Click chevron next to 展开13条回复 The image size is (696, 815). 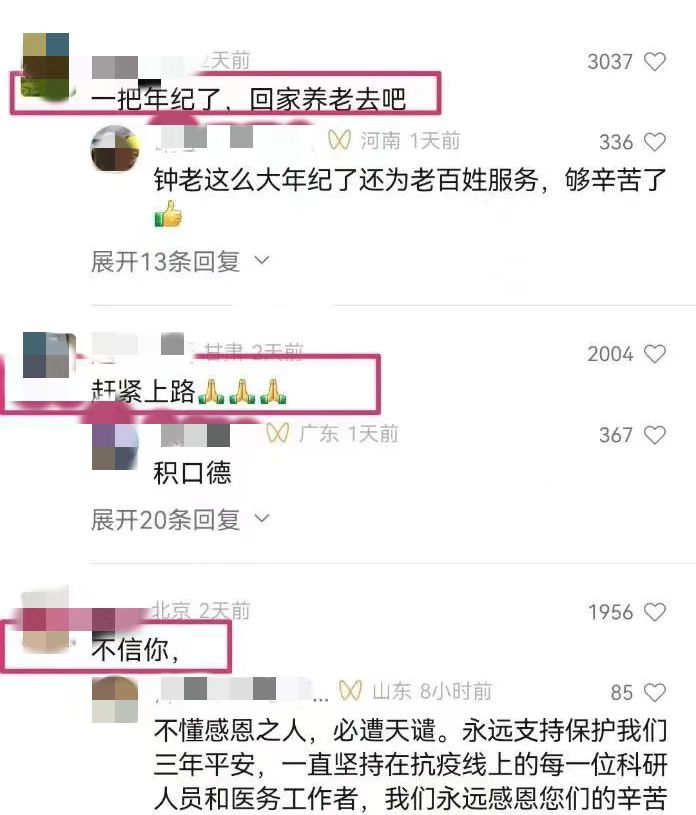[x=261, y=260]
